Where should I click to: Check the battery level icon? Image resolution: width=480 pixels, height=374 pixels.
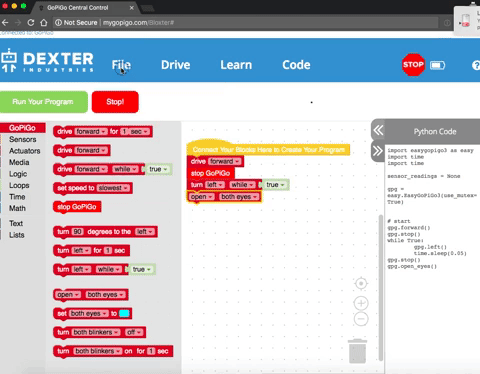coord(437,65)
